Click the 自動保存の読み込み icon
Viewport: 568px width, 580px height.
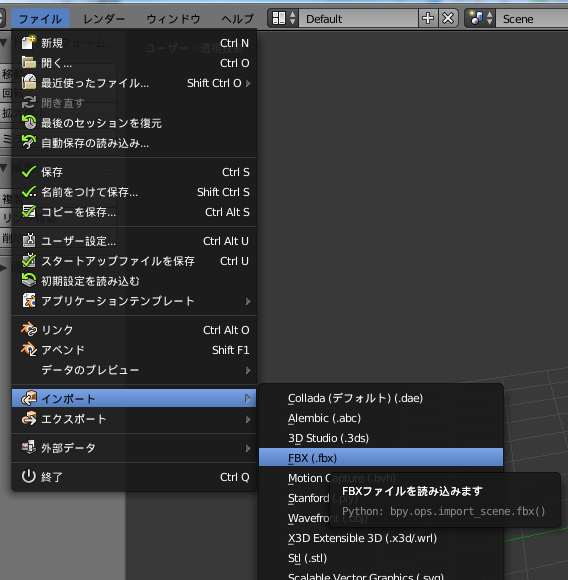tap(28, 142)
